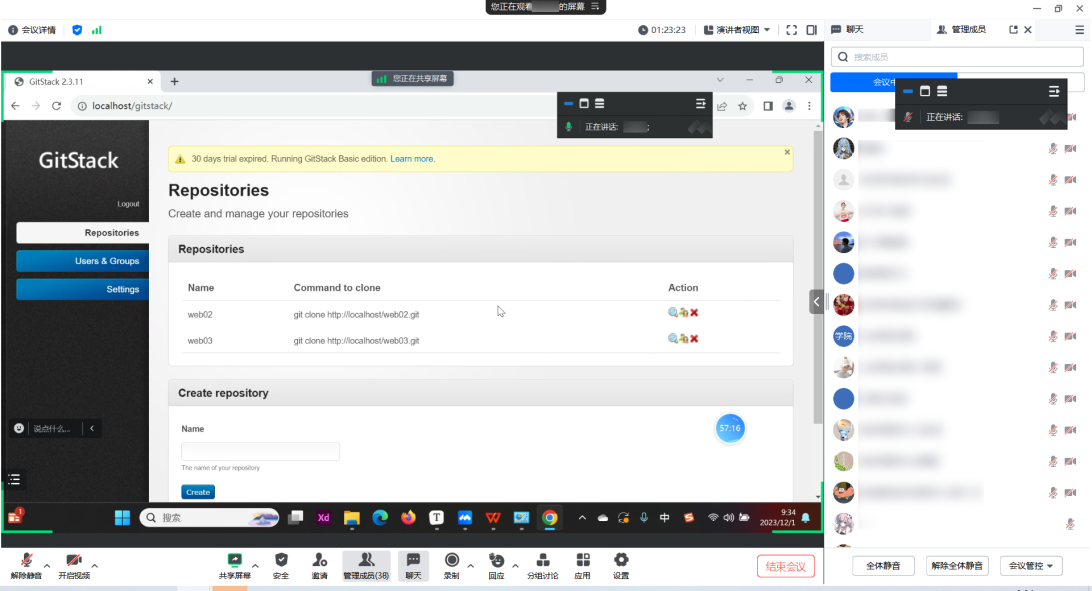
Task: Click the Windows Start button
Action: [123, 517]
